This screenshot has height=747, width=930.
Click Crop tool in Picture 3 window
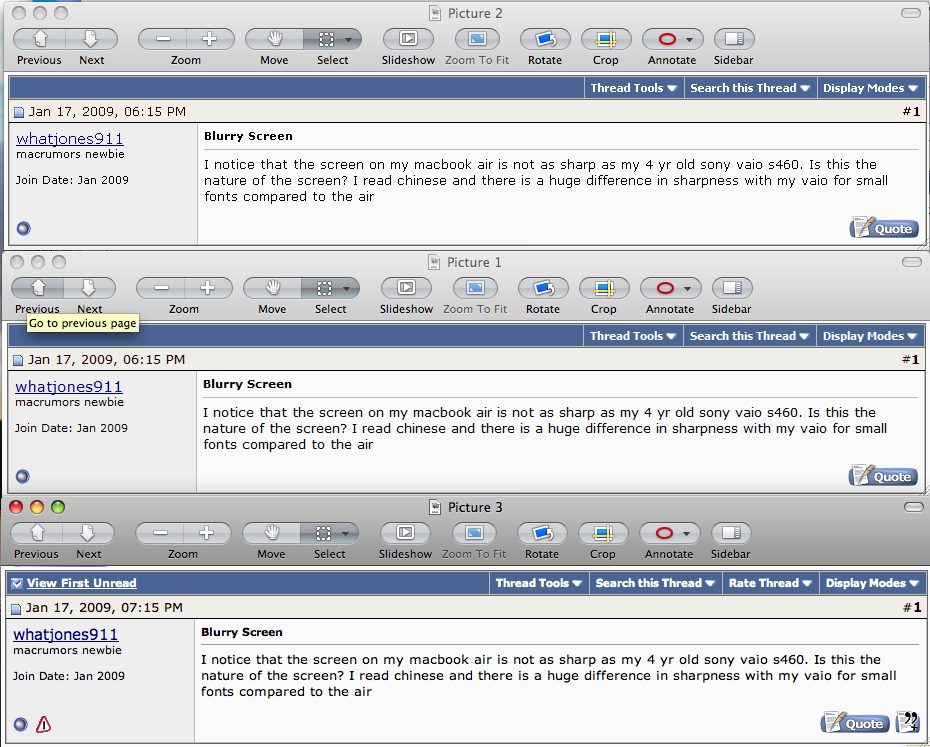603,533
